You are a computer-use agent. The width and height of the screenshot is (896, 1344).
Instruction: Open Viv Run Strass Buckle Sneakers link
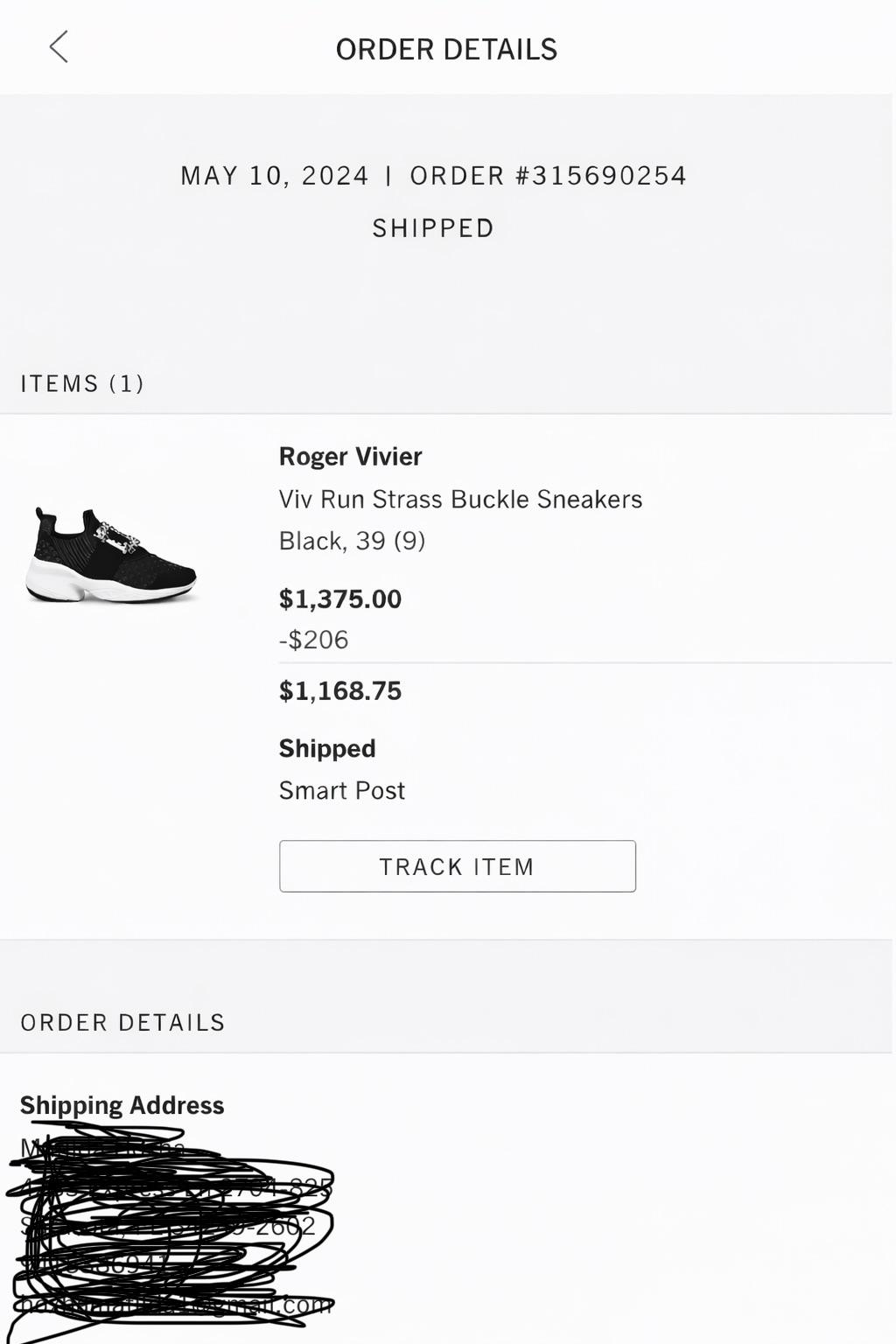point(460,499)
